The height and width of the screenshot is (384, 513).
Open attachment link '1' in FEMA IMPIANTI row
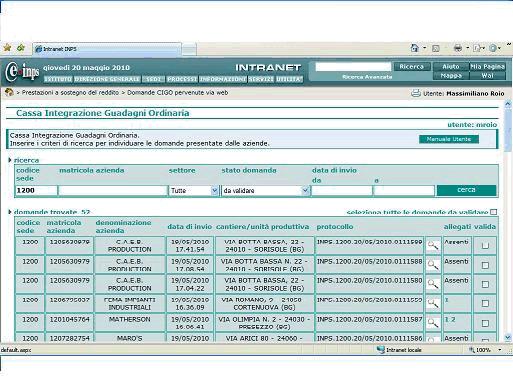click(447, 300)
